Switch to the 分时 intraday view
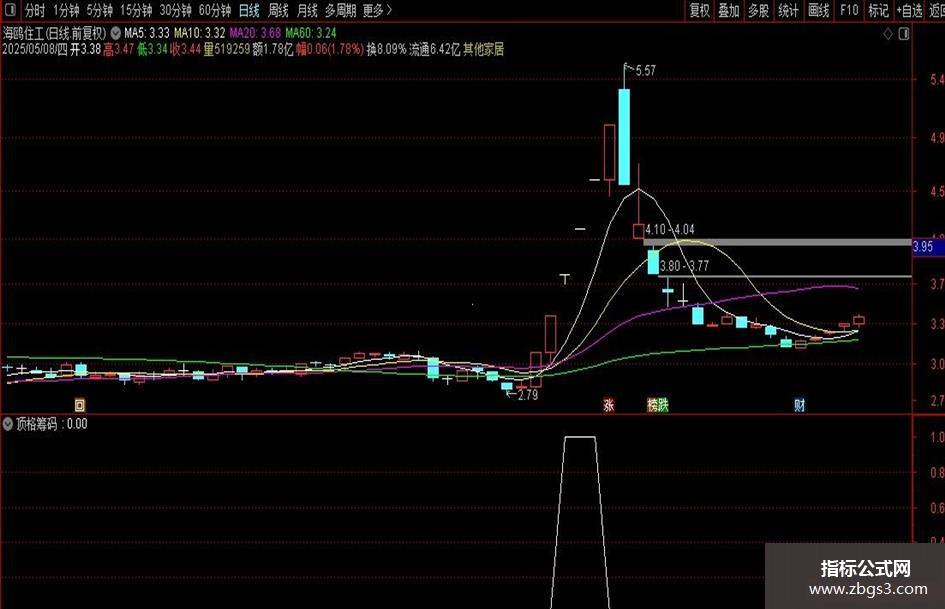The image size is (945, 609). point(35,10)
